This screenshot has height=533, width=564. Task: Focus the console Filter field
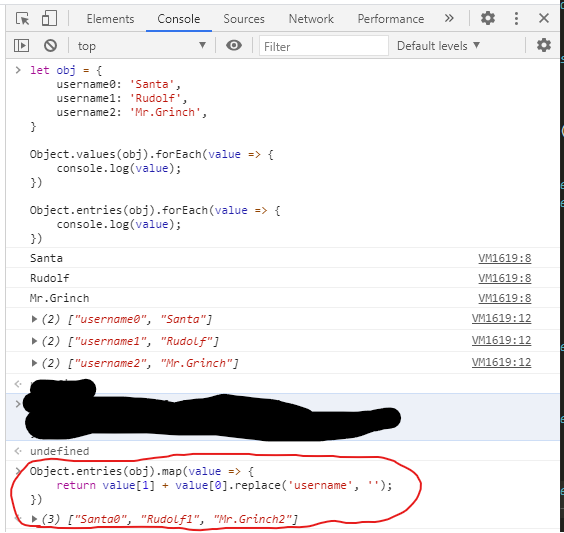pos(323,46)
